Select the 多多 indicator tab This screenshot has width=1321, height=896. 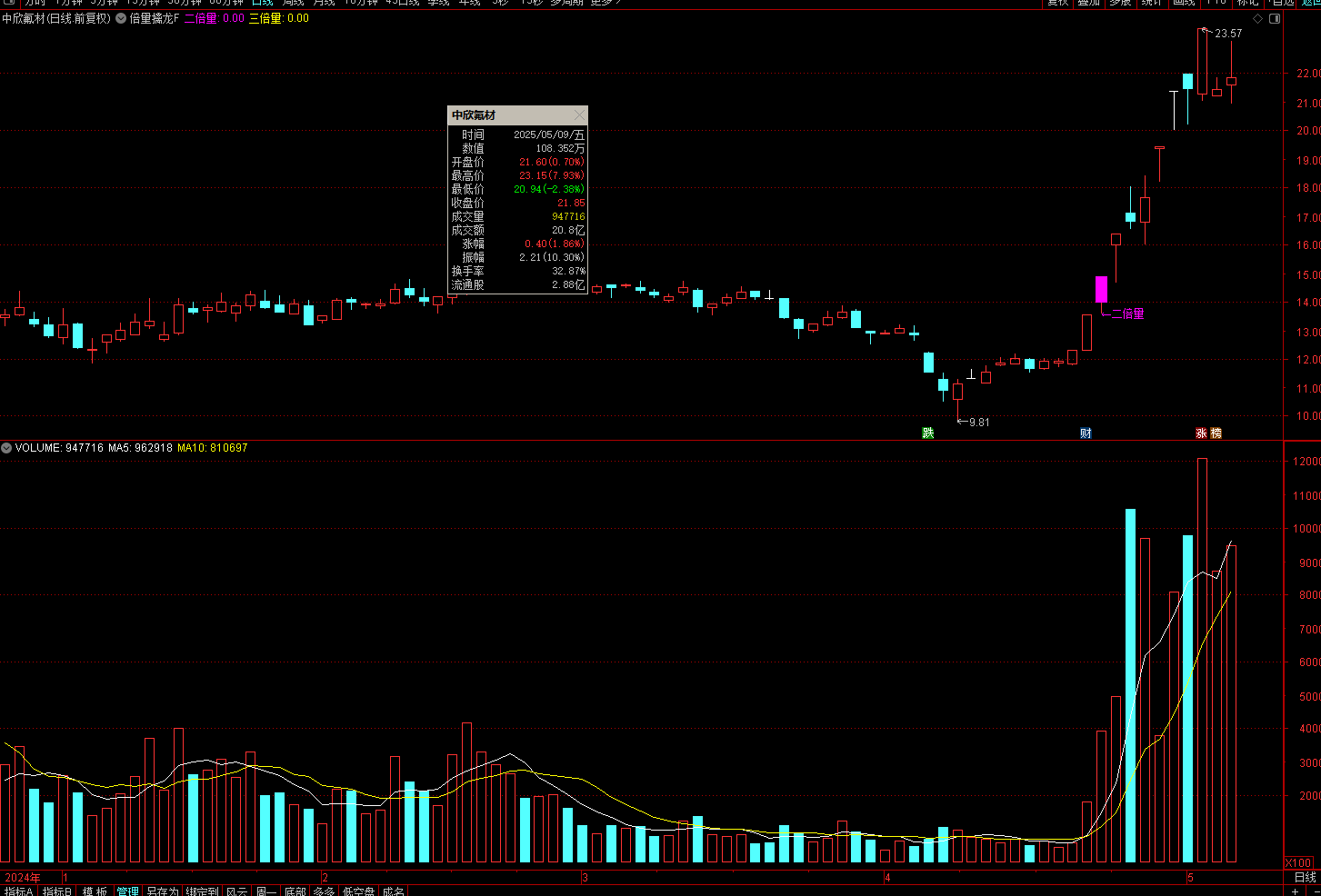(x=324, y=891)
